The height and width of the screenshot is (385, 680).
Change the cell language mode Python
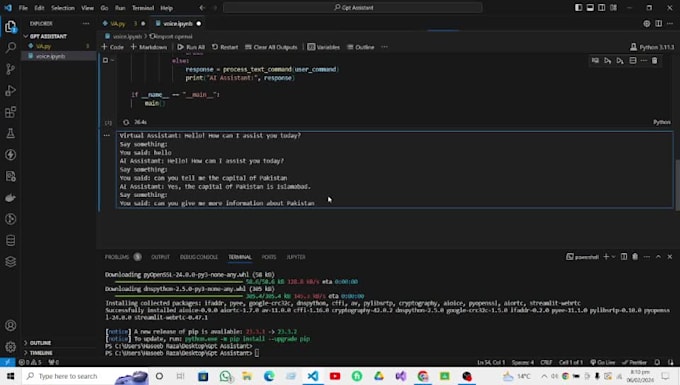662,122
